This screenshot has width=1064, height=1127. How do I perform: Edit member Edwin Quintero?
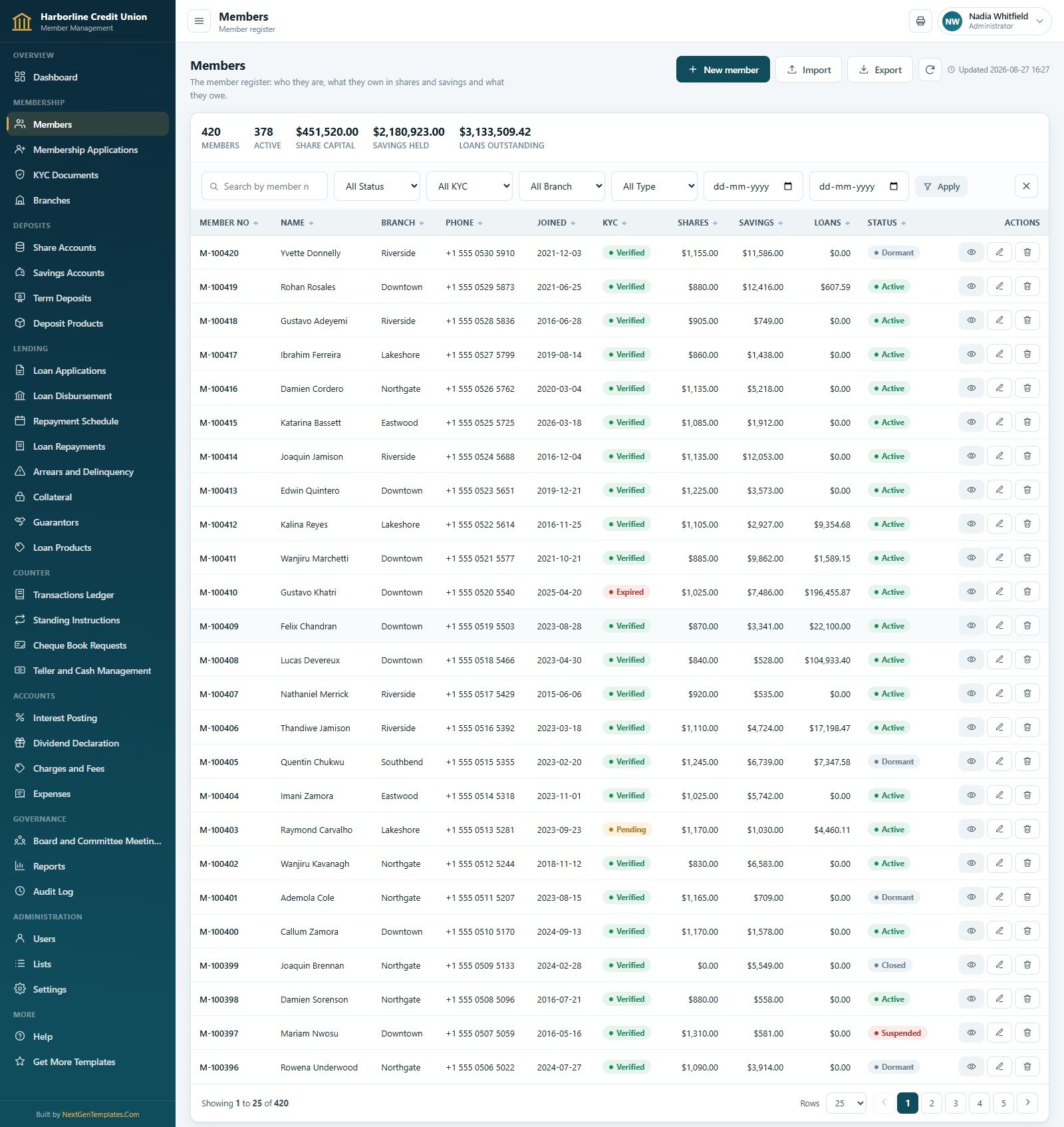click(999, 490)
